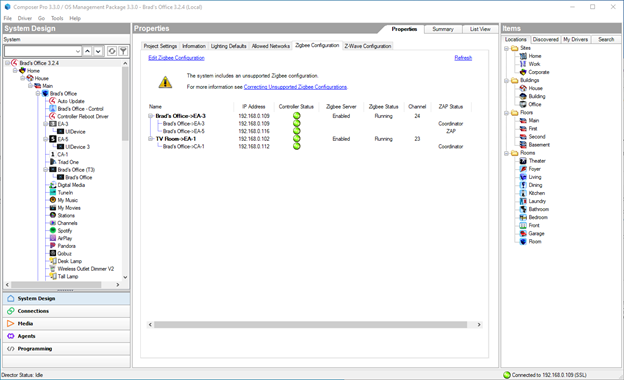The width and height of the screenshot is (624, 380).
Task: Click Edit Zigbee Configuration link
Action: [x=176, y=58]
